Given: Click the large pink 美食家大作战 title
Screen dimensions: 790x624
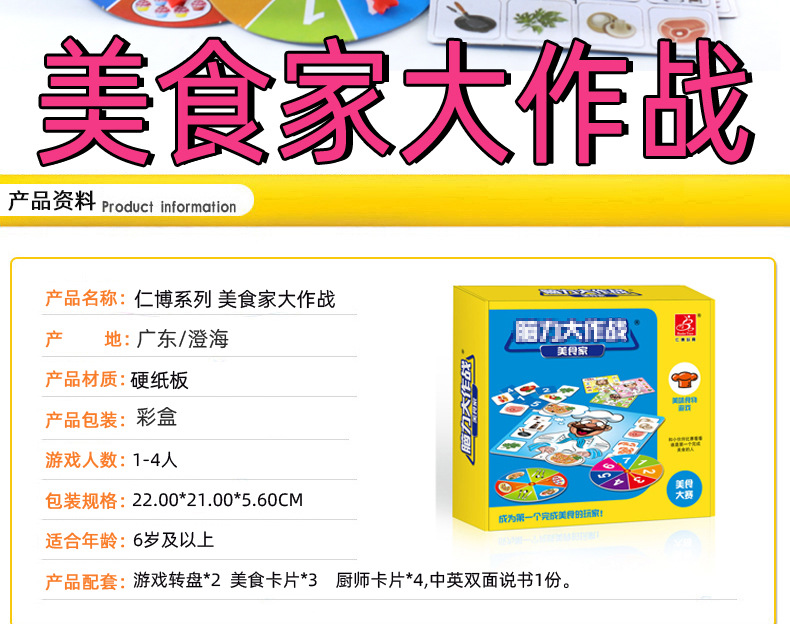Looking at the screenshot, I should pyautogui.click(x=395, y=102).
